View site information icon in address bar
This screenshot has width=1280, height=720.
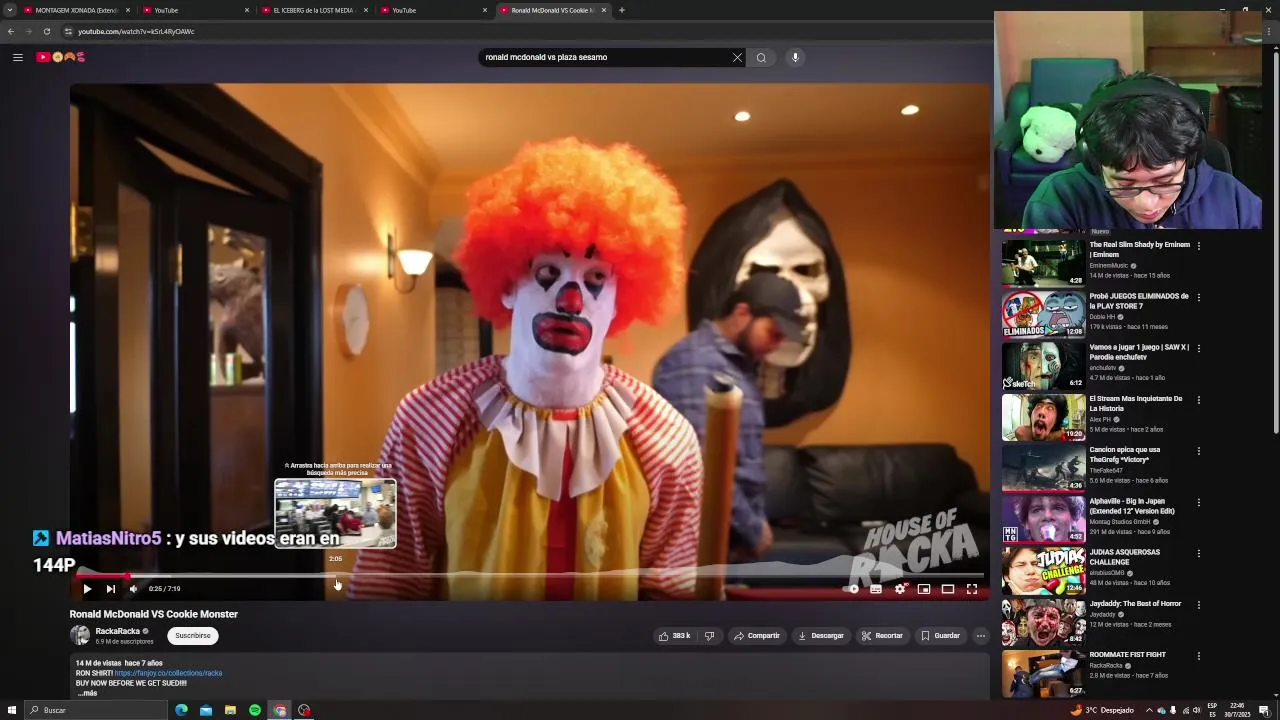coord(68,31)
